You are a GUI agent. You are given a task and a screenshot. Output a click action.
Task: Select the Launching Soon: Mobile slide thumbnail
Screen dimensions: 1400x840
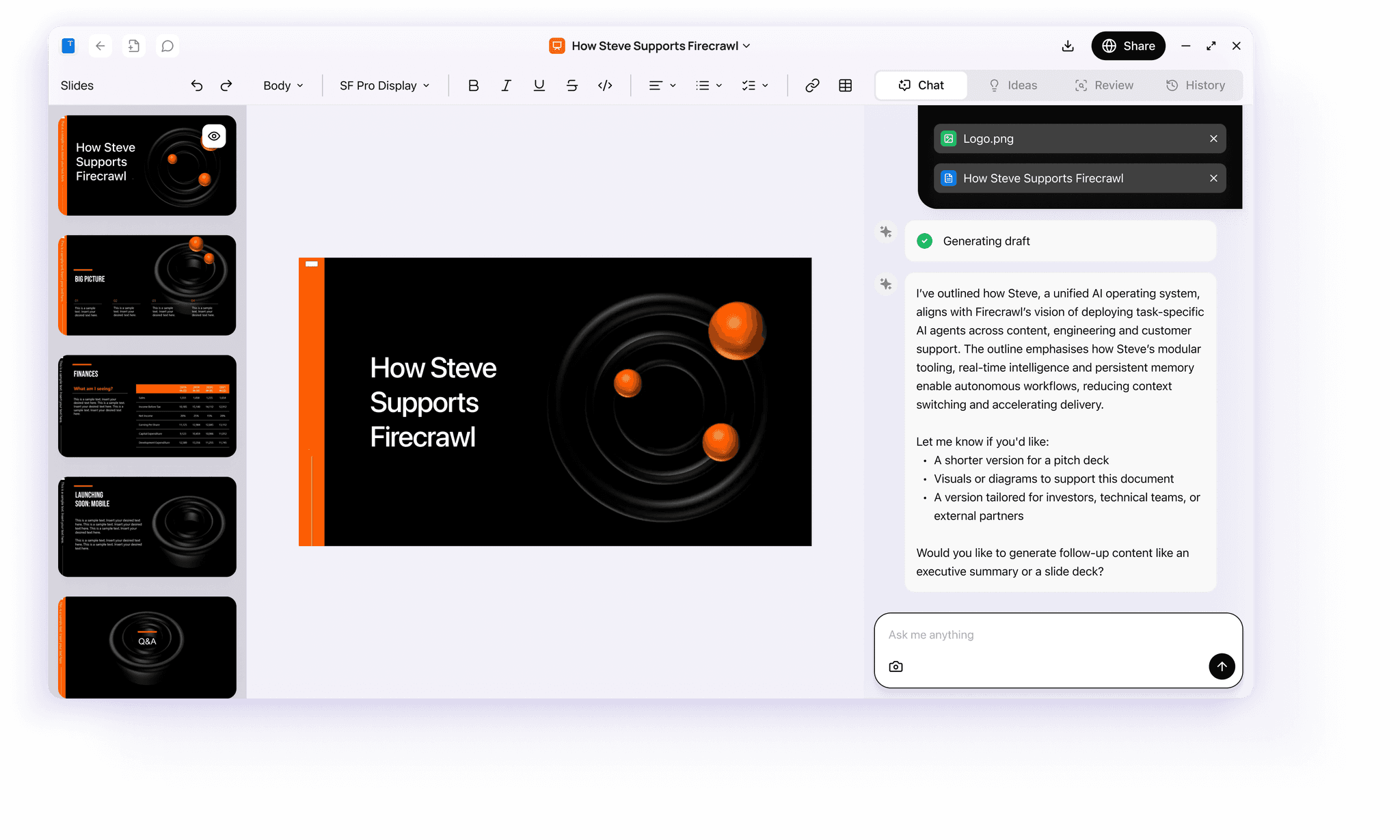[x=147, y=527]
